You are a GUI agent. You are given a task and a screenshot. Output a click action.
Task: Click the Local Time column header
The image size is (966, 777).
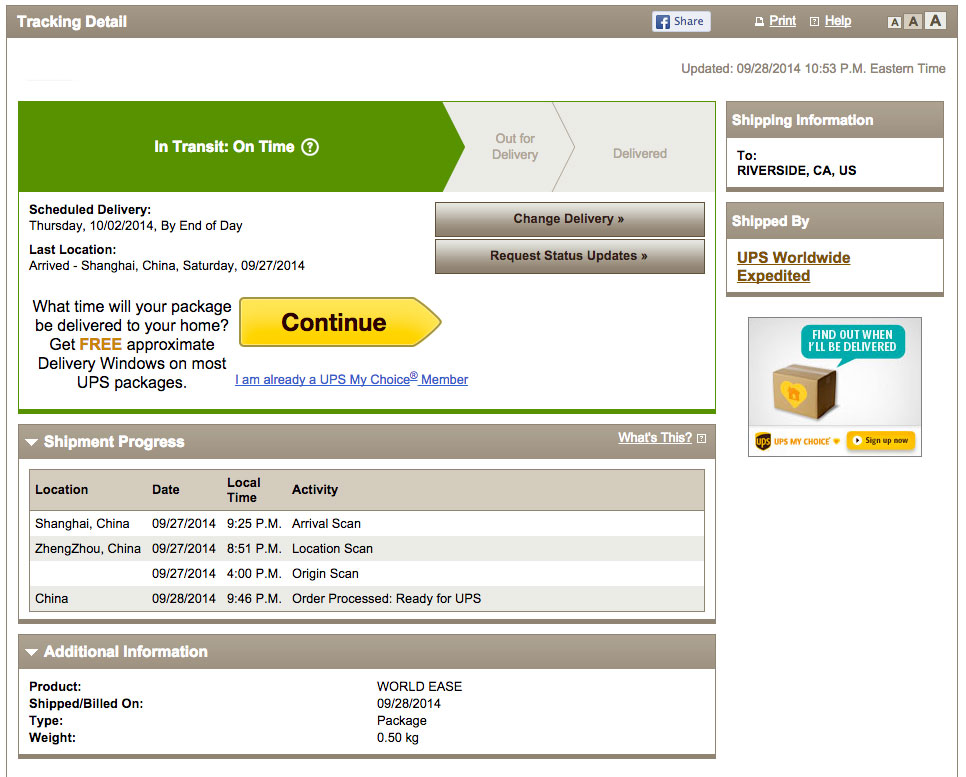pyautogui.click(x=243, y=490)
